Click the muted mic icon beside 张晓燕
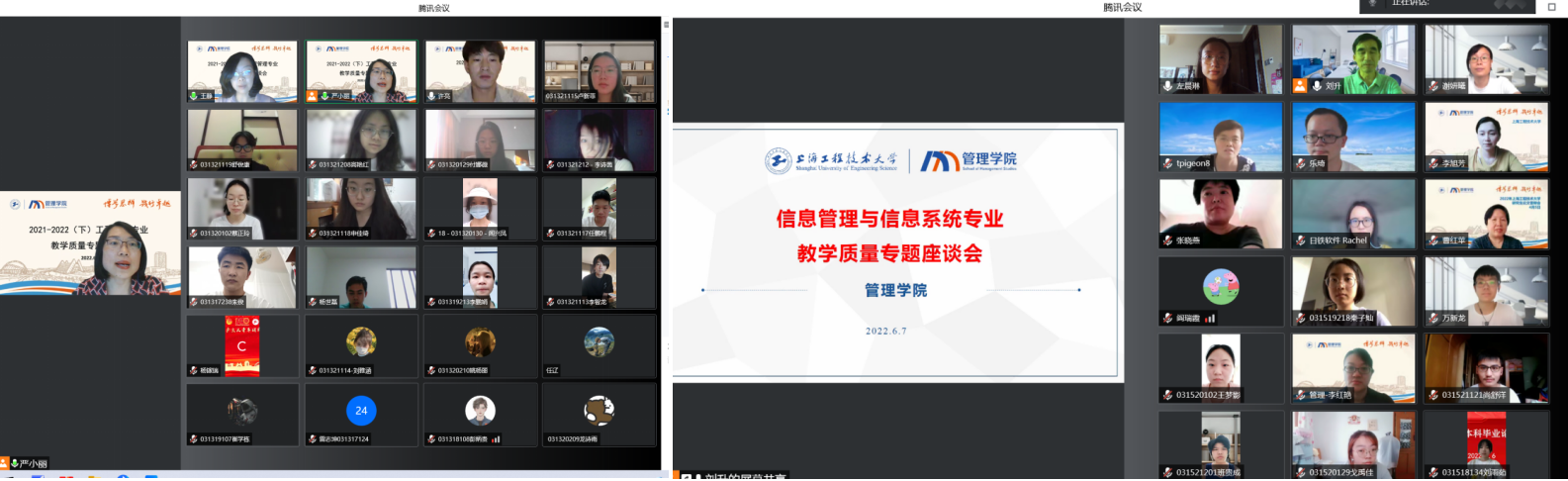 point(1168,240)
